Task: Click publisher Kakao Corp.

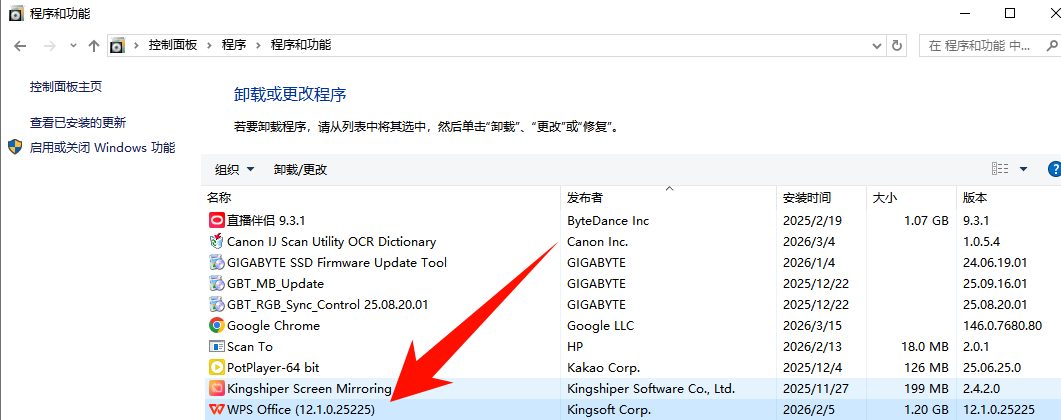Action: point(604,367)
